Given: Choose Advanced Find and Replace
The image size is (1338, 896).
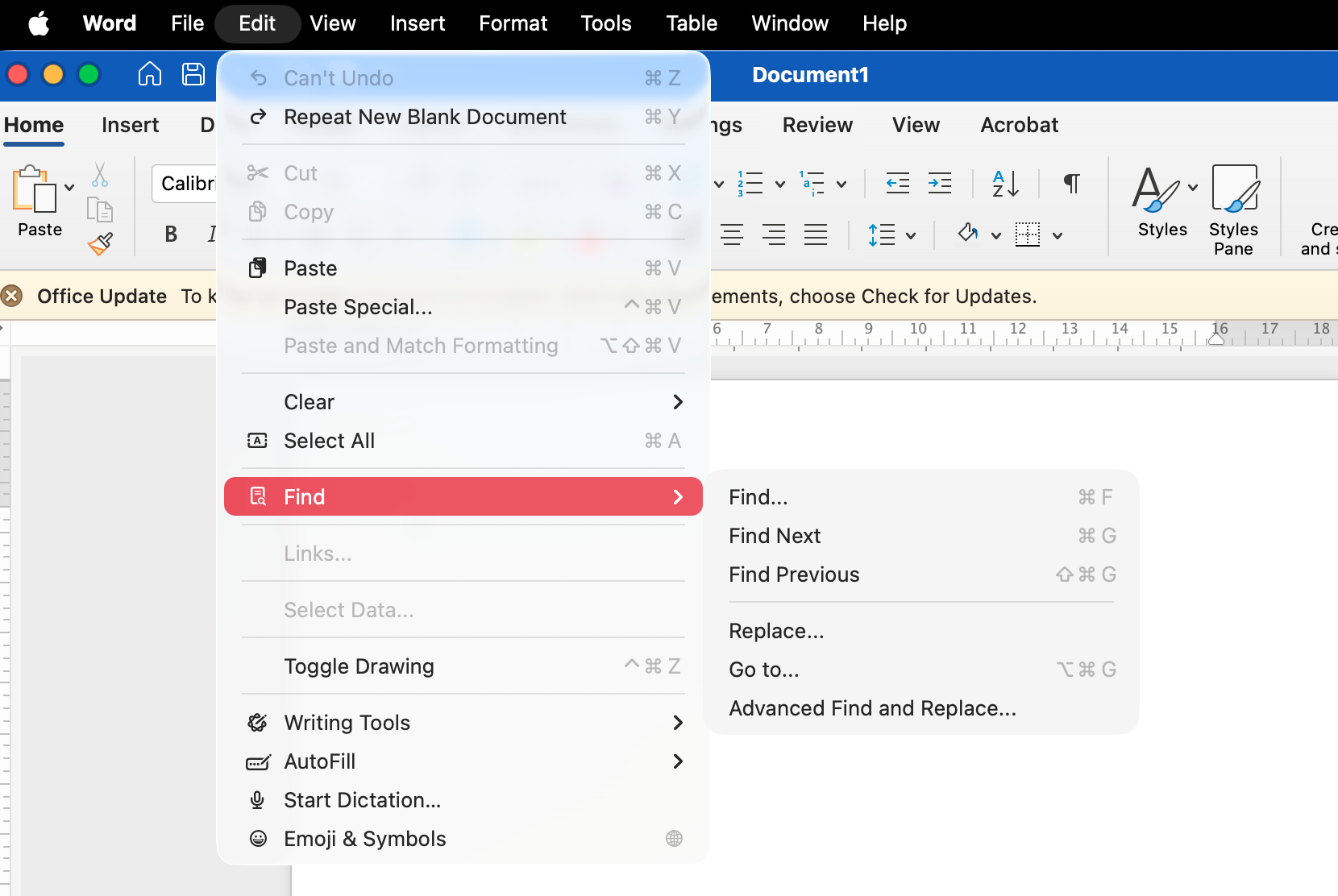Looking at the screenshot, I should (872, 708).
